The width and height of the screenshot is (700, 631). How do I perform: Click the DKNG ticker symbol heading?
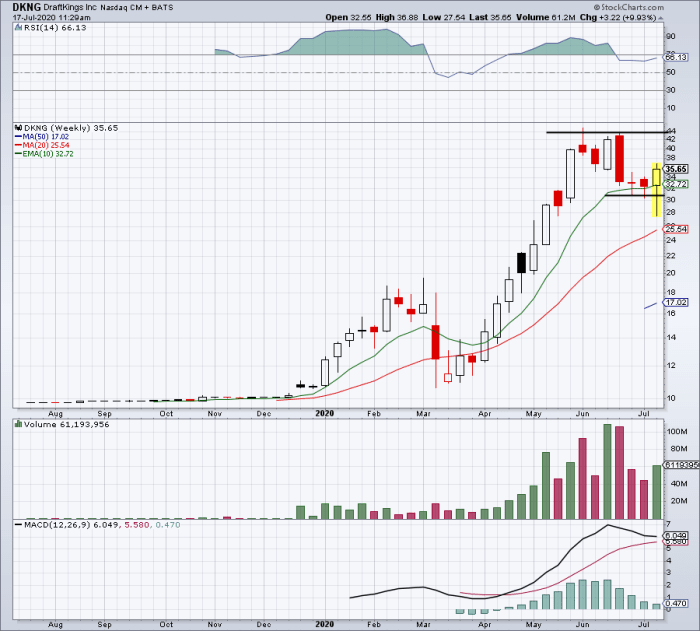click(26, 7)
